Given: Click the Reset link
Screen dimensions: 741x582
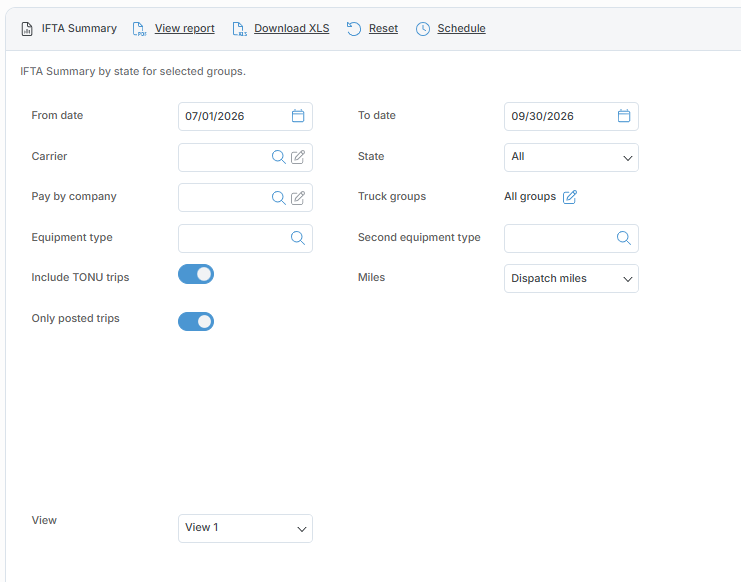Looking at the screenshot, I should 383,28.
